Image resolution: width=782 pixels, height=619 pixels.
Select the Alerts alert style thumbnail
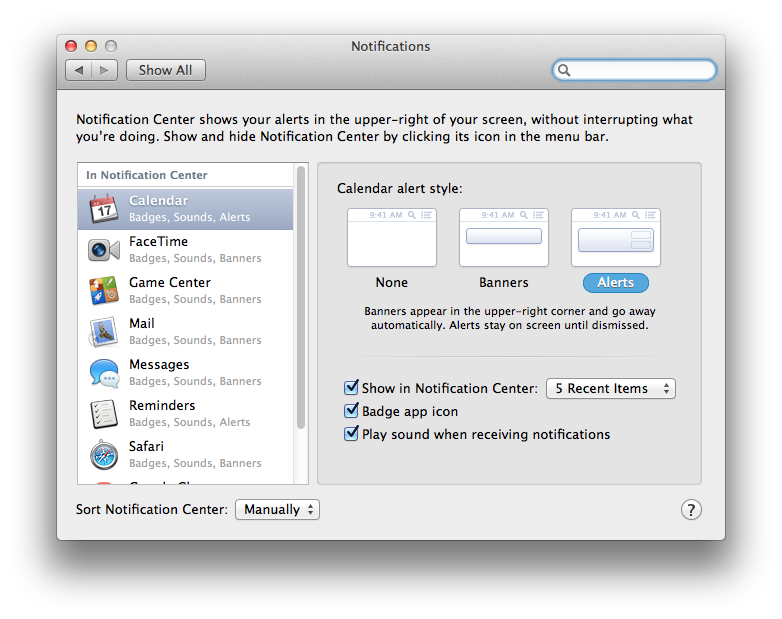(615, 237)
